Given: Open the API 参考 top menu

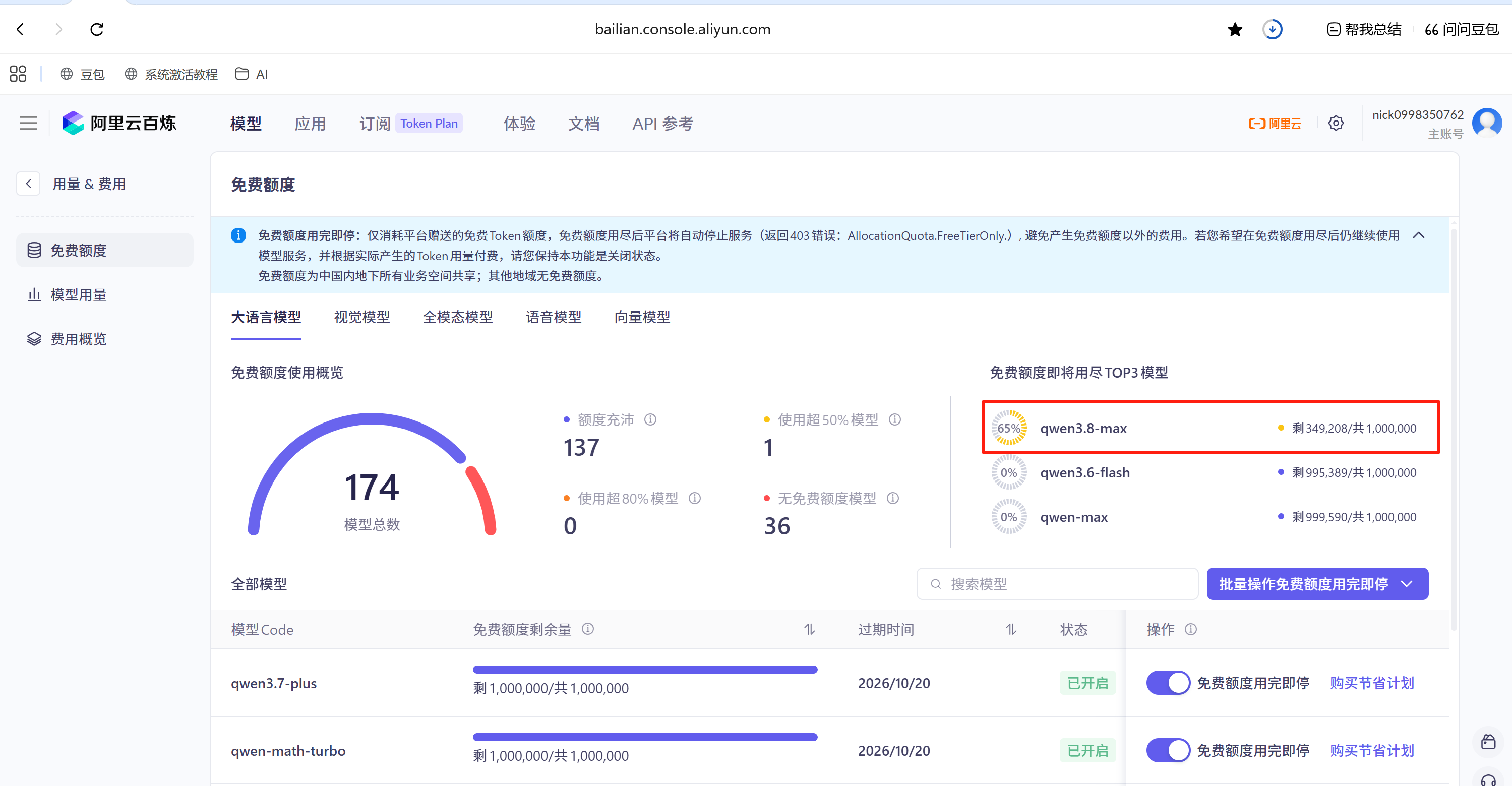Looking at the screenshot, I should (x=662, y=124).
